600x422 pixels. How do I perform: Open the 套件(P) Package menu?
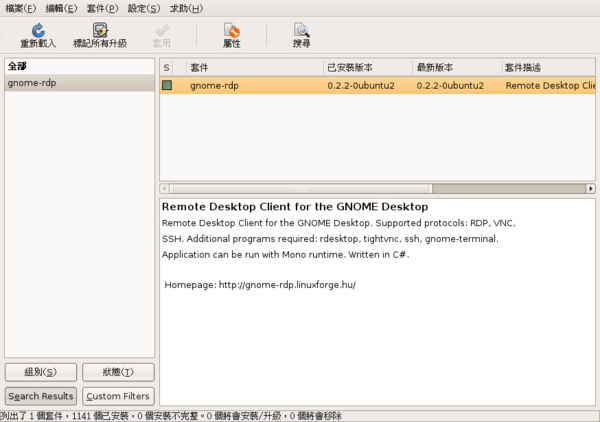[102, 8]
